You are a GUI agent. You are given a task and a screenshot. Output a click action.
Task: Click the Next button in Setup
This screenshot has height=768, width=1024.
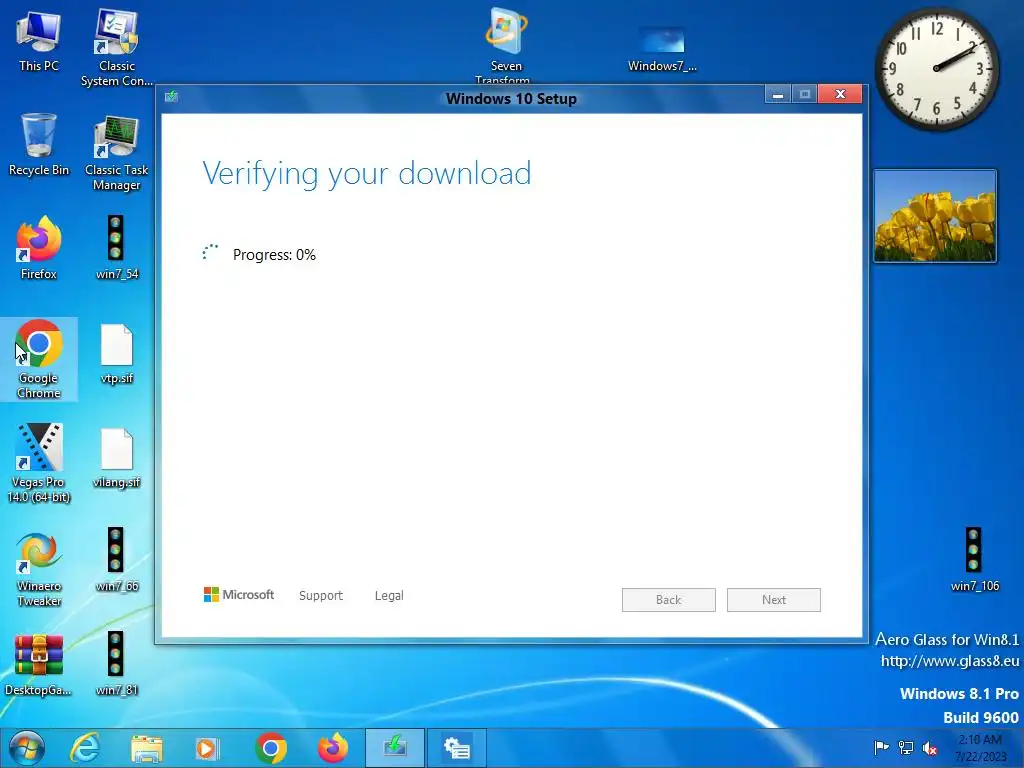pyautogui.click(x=774, y=600)
